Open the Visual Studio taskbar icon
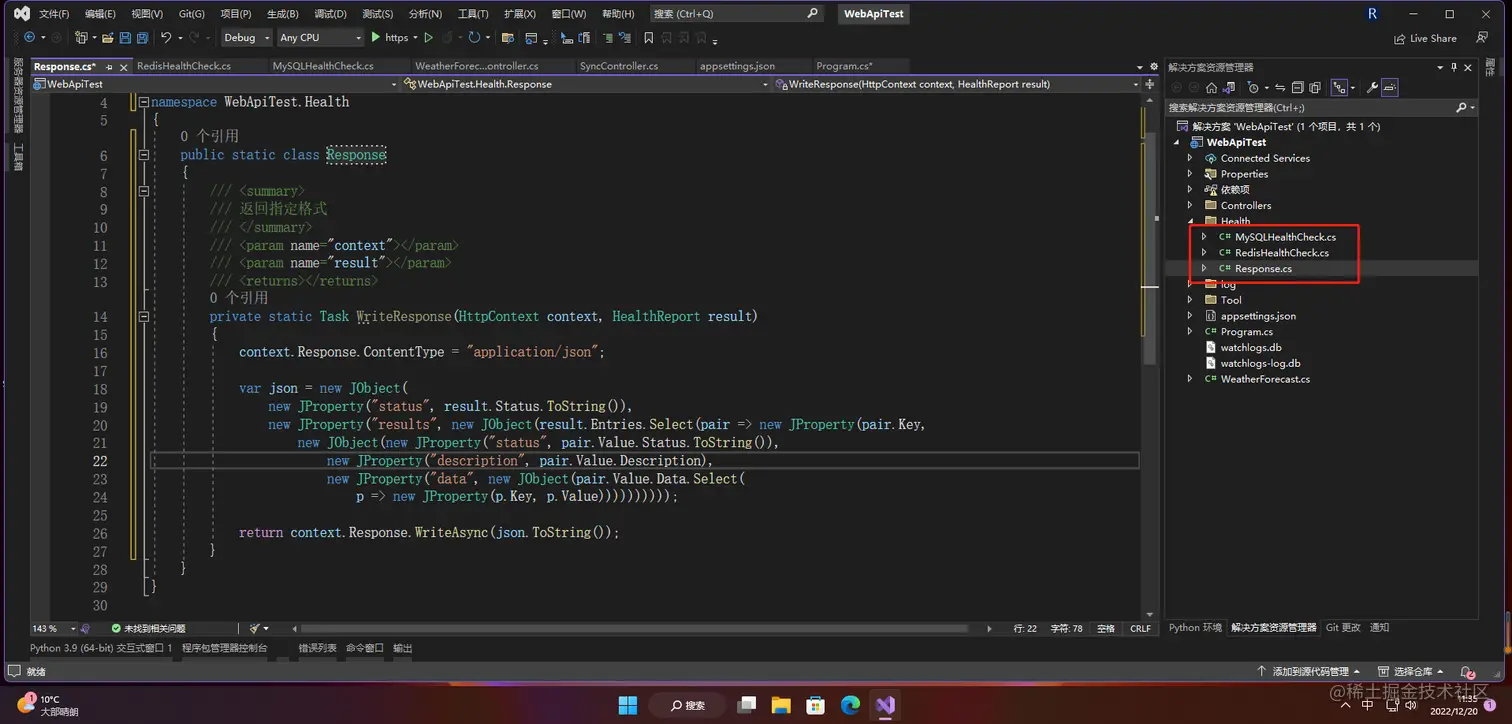Image resolution: width=1512 pixels, height=724 pixels. pyautogui.click(x=885, y=704)
